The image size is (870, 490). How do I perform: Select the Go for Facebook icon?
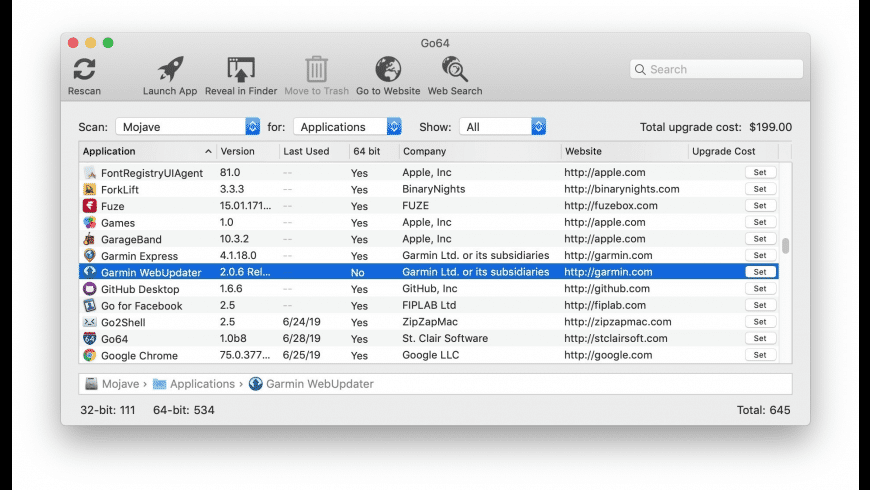point(89,305)
